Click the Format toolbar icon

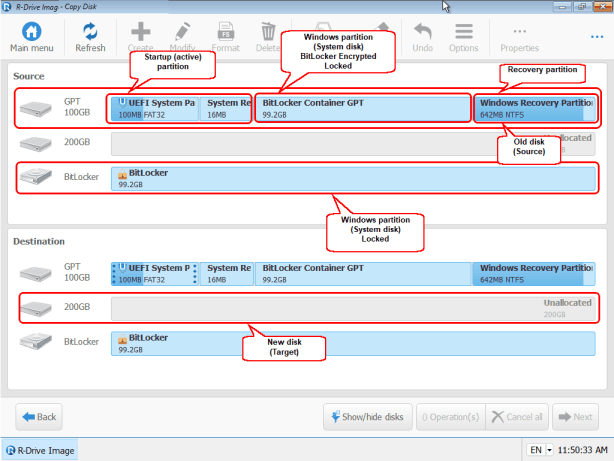[225, 32]
